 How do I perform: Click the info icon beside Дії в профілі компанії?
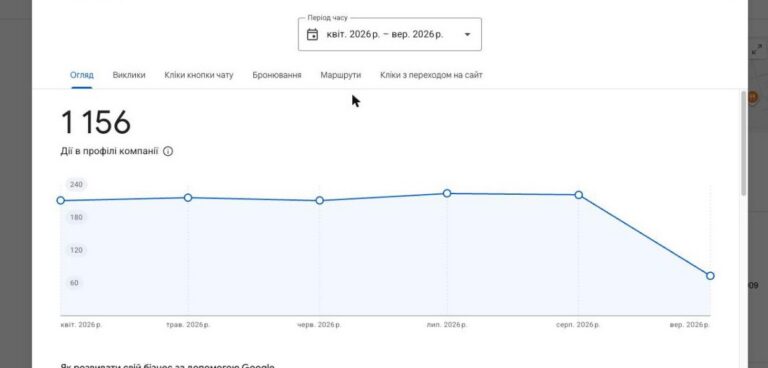click(168, 151)
